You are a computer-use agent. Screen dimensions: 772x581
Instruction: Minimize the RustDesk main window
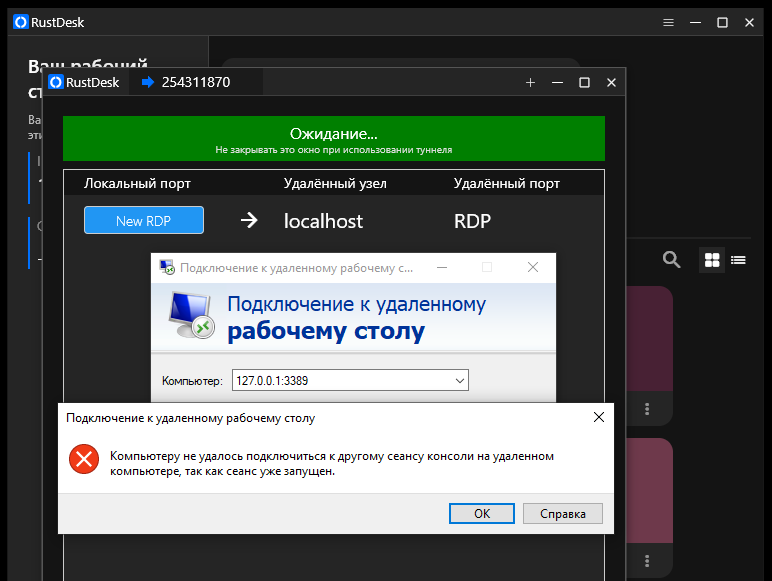pos(695,23)
